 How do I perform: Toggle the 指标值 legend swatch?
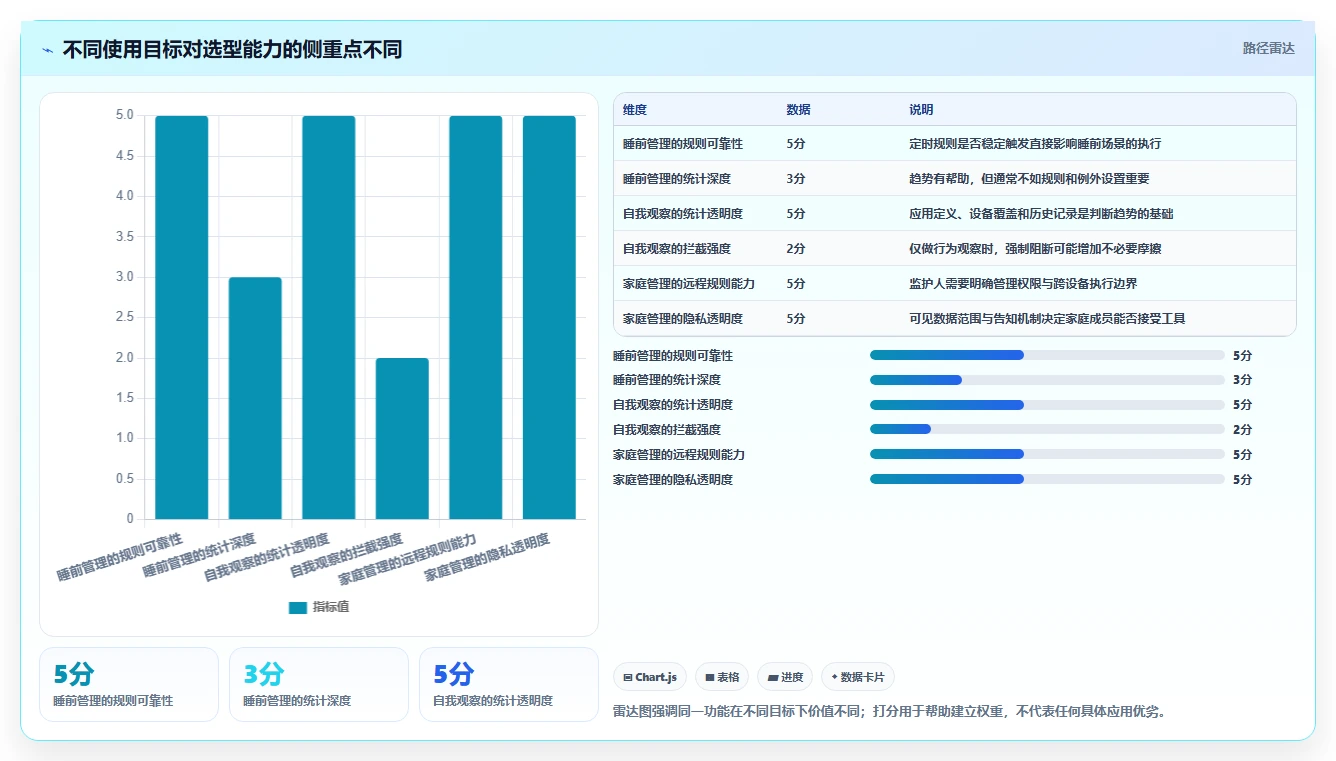click(298, 607)
